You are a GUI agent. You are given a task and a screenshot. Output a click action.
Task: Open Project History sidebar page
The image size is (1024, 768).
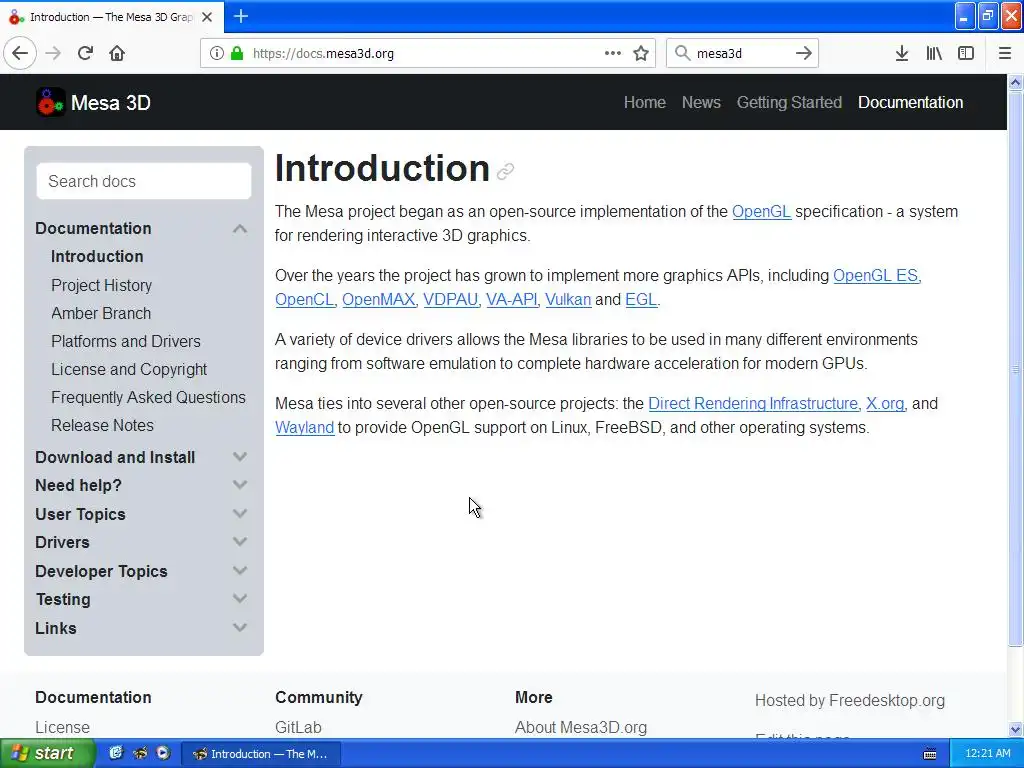[x=101, y=285]
